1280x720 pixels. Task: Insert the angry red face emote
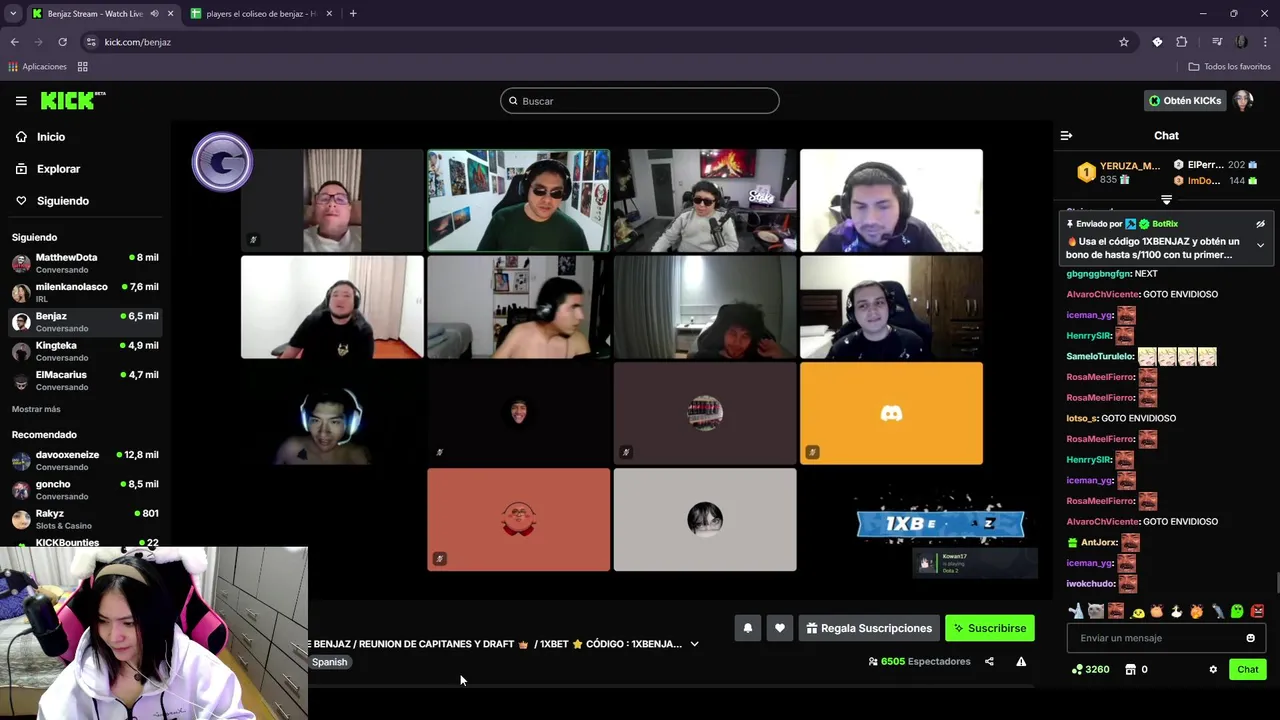[x=1257, y=611]
